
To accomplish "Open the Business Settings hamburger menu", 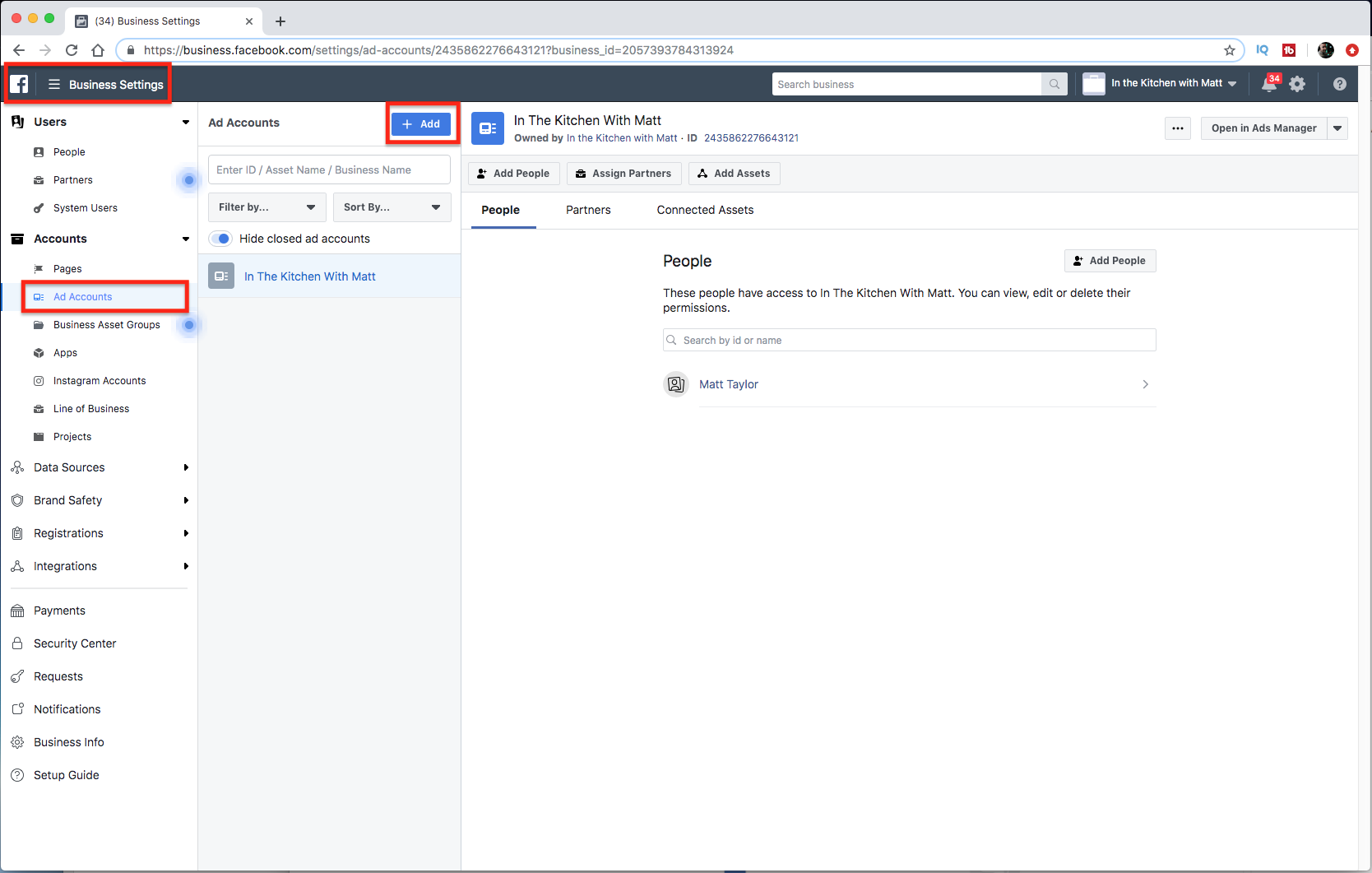I will tap(54, 84).
